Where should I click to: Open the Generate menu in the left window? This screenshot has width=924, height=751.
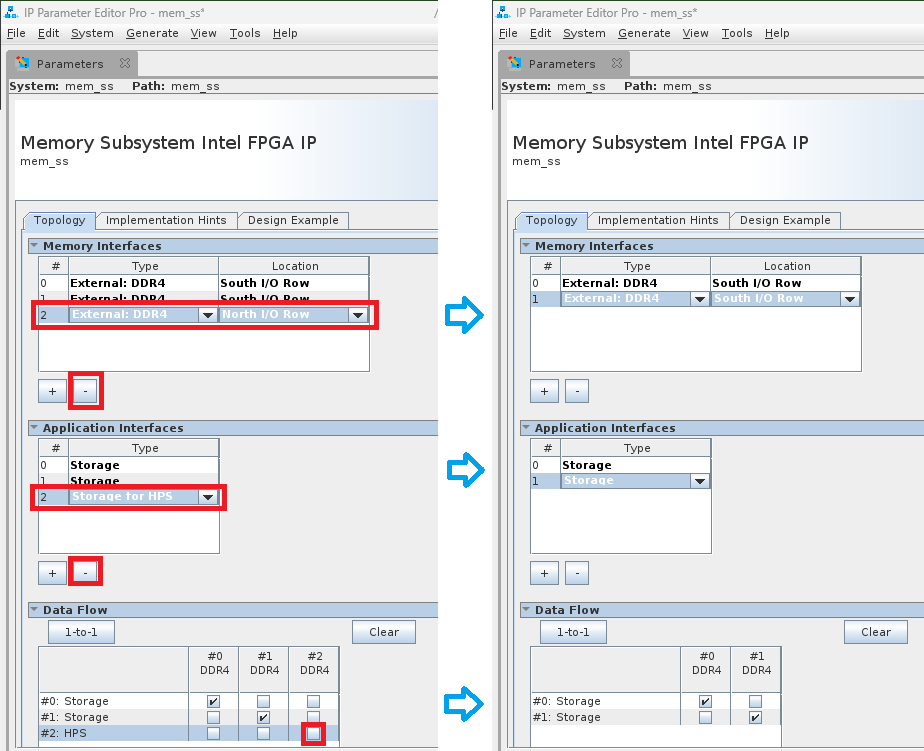click(x=152, y=33)
